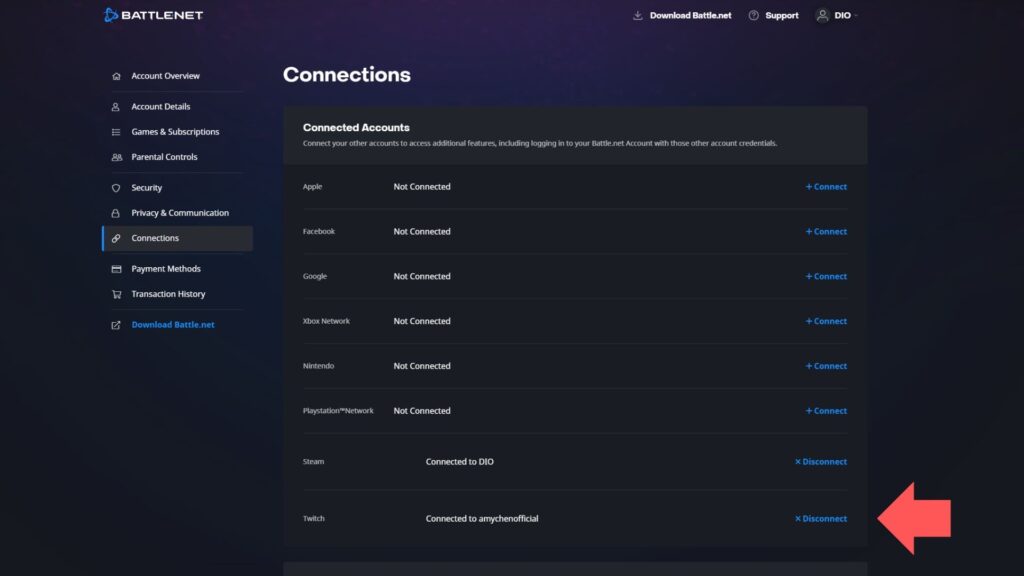1024x576 pixels.
Task: Connect an Apple account
Action: 825,186
